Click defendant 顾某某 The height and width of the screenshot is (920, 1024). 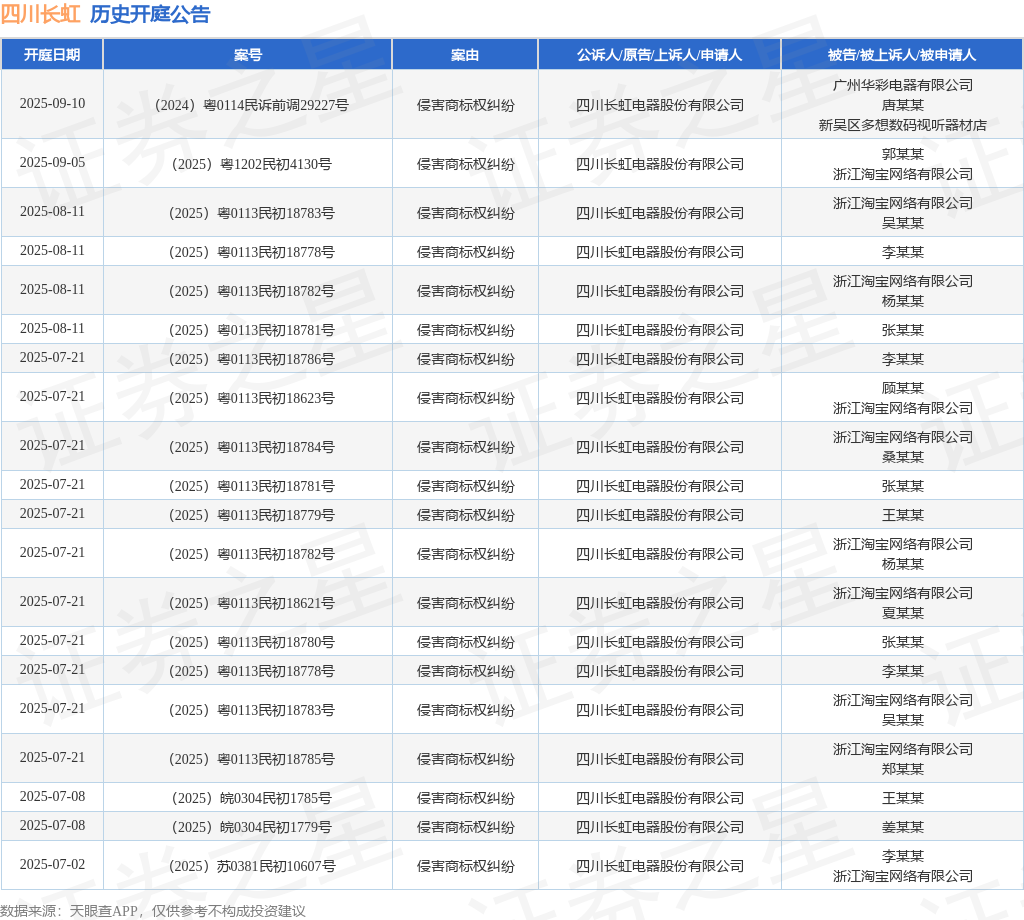(x=903, y=389)
